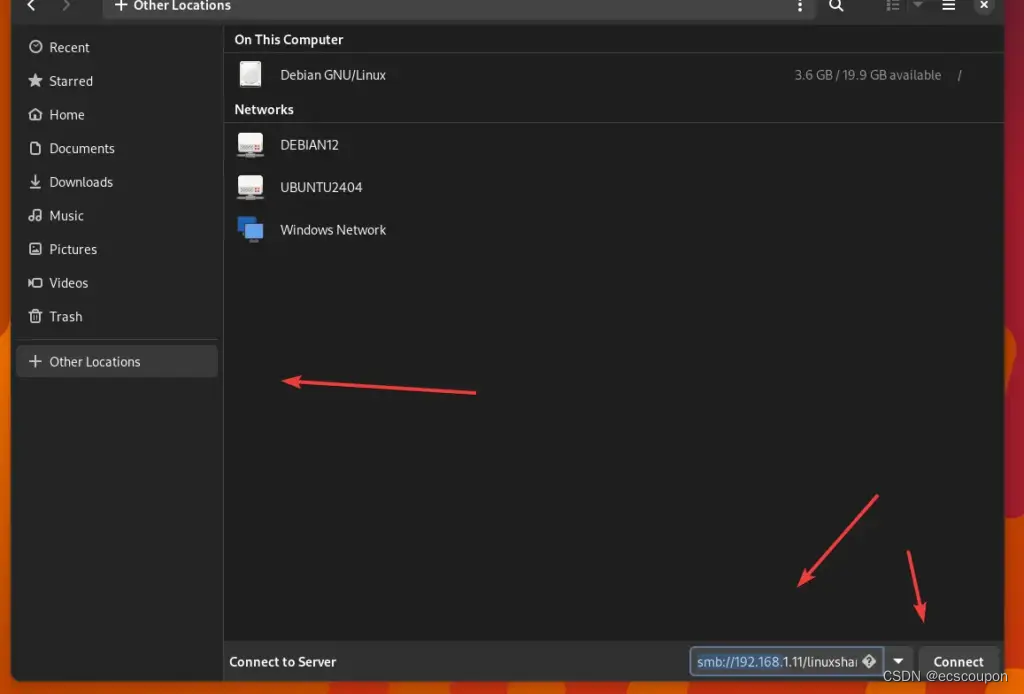
Task: Click the back navigation arrow
Action: click(x=32, y=6)
